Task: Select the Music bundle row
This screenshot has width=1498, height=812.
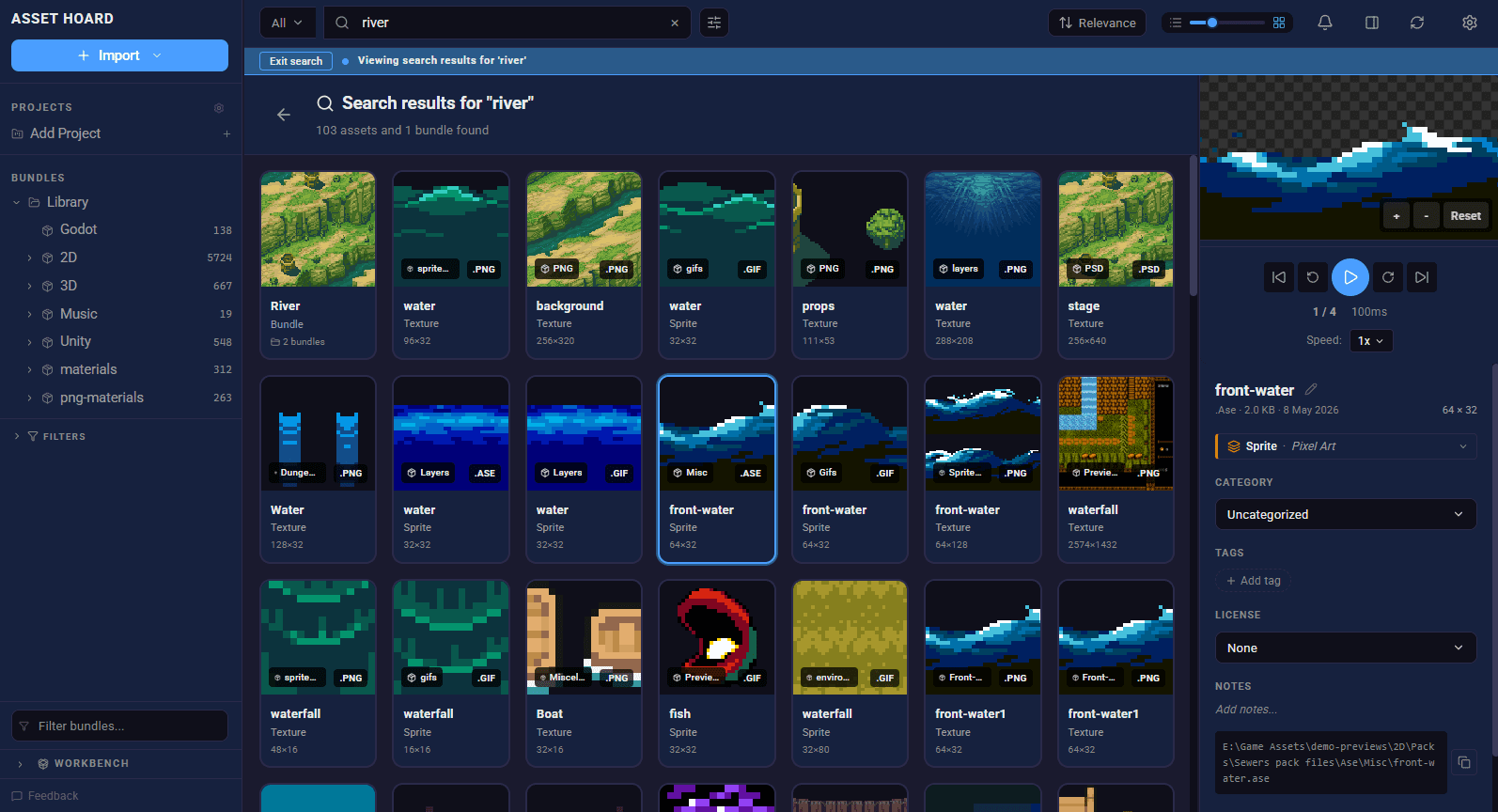Action: (121, 314)
